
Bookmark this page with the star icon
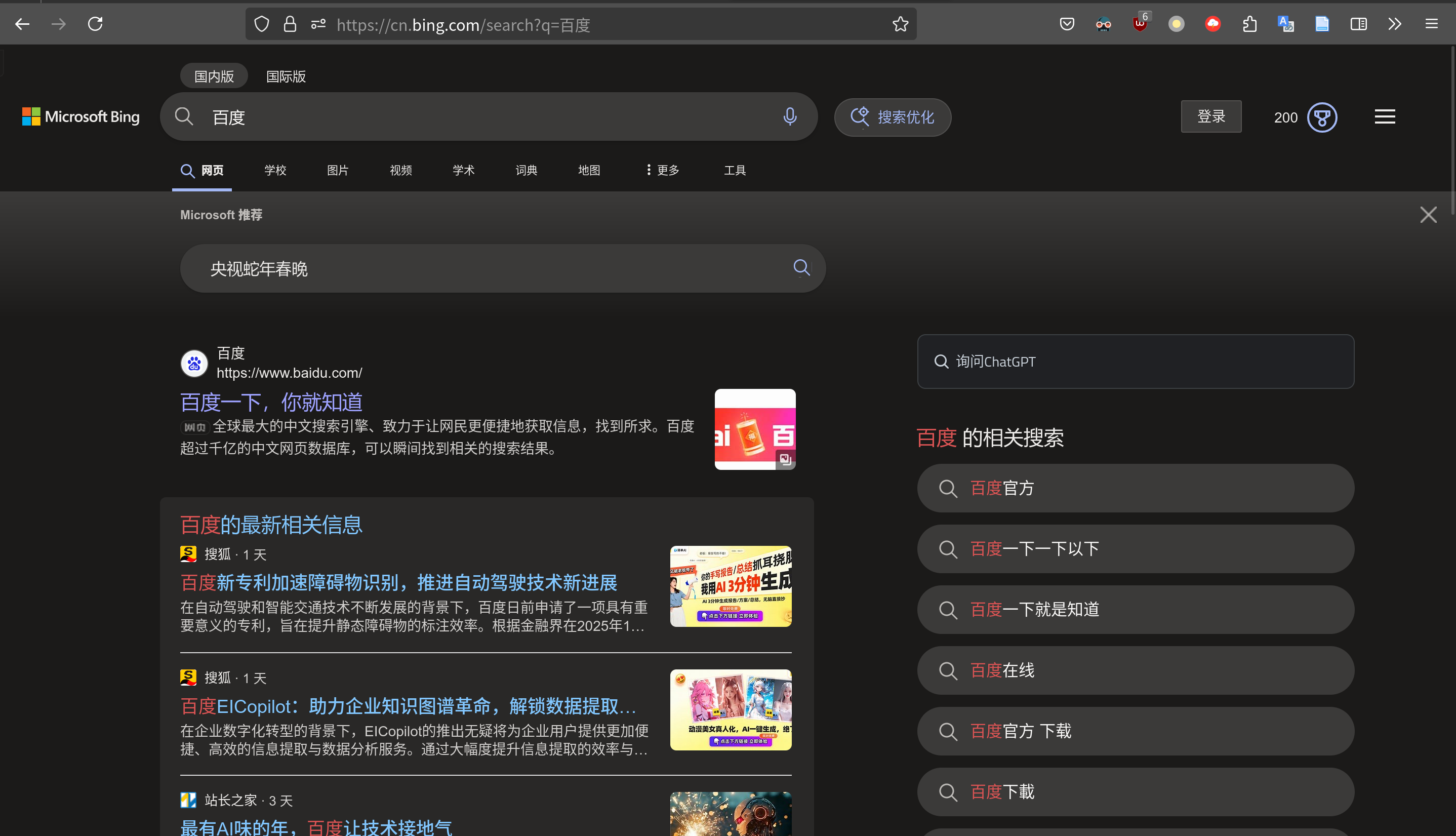coord(900,24)
